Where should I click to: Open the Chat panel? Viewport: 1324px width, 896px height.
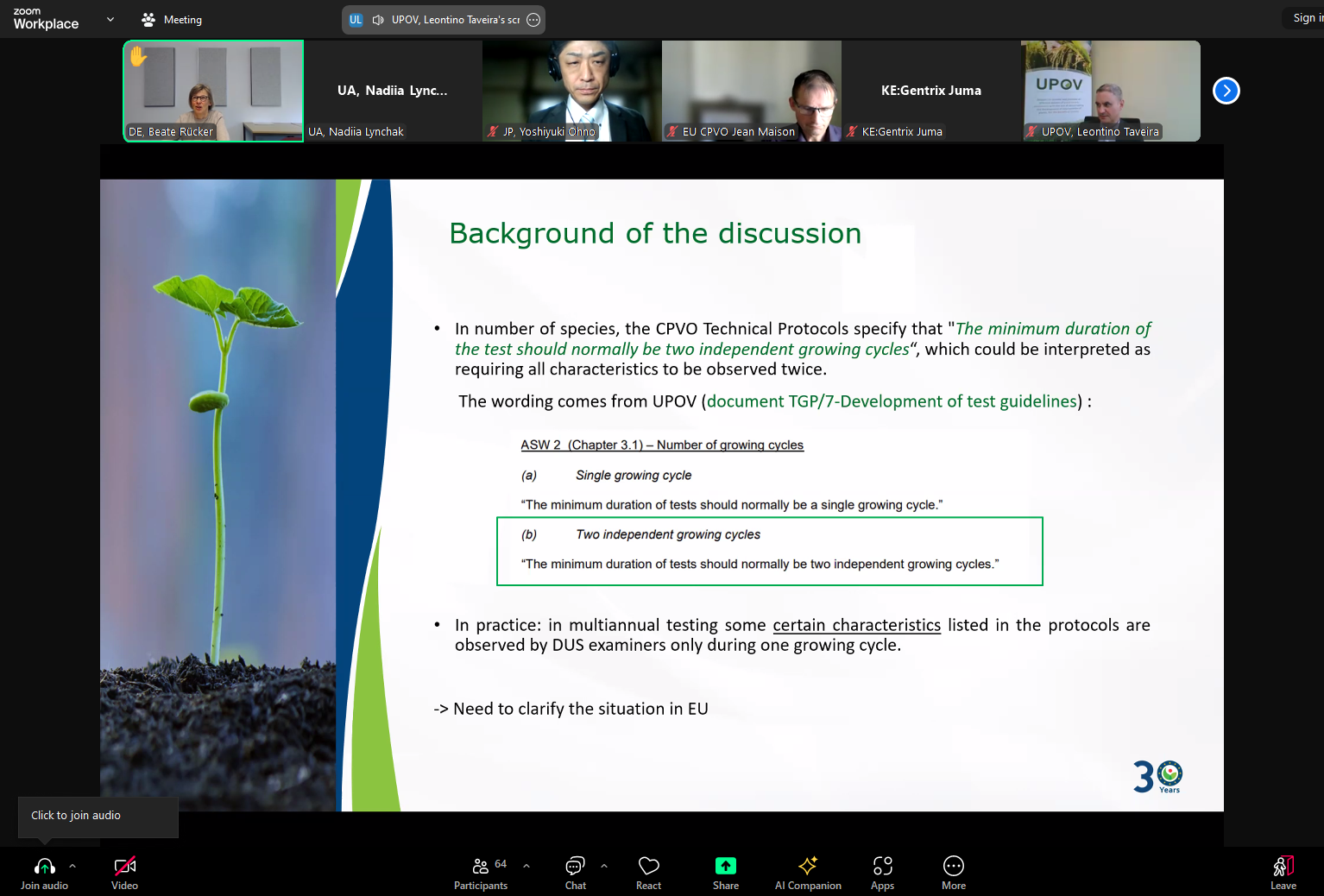pyautogui.click(x=575, y=872)
